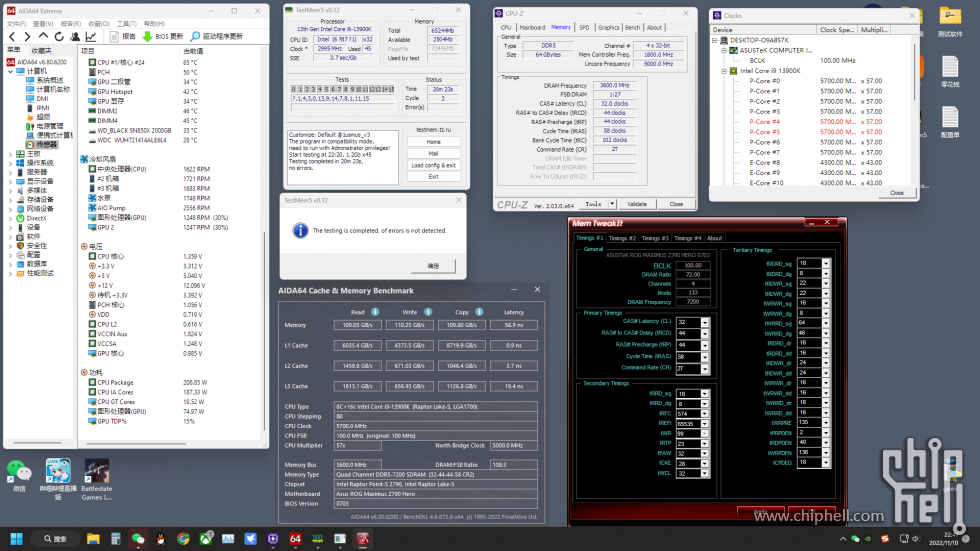Viewport: 980px width, 551px height.
Task: Open the CPU-Z Tools dropdown arrow
Action: click(612, 204)
